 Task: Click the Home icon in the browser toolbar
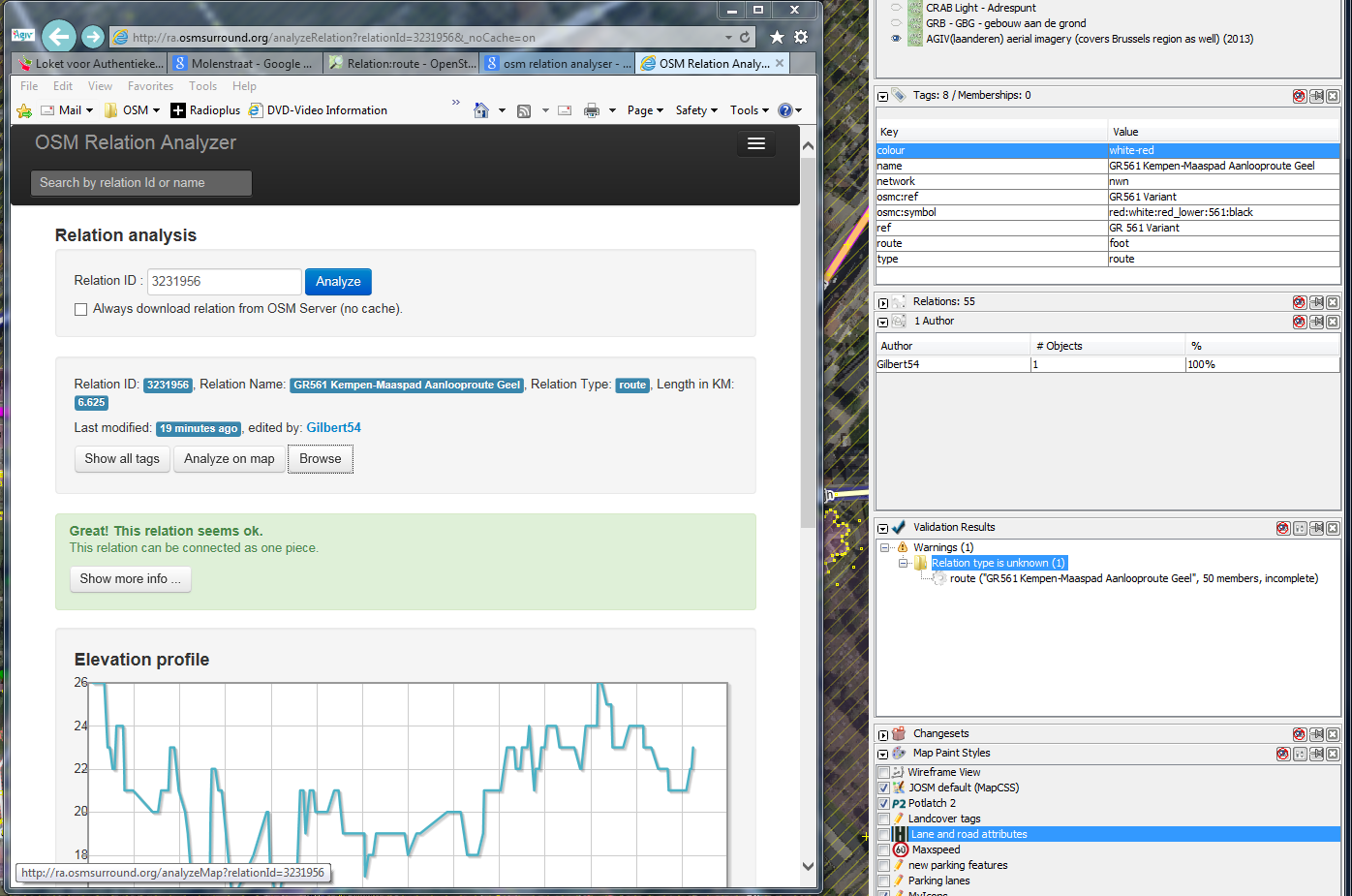pos(481,110)
